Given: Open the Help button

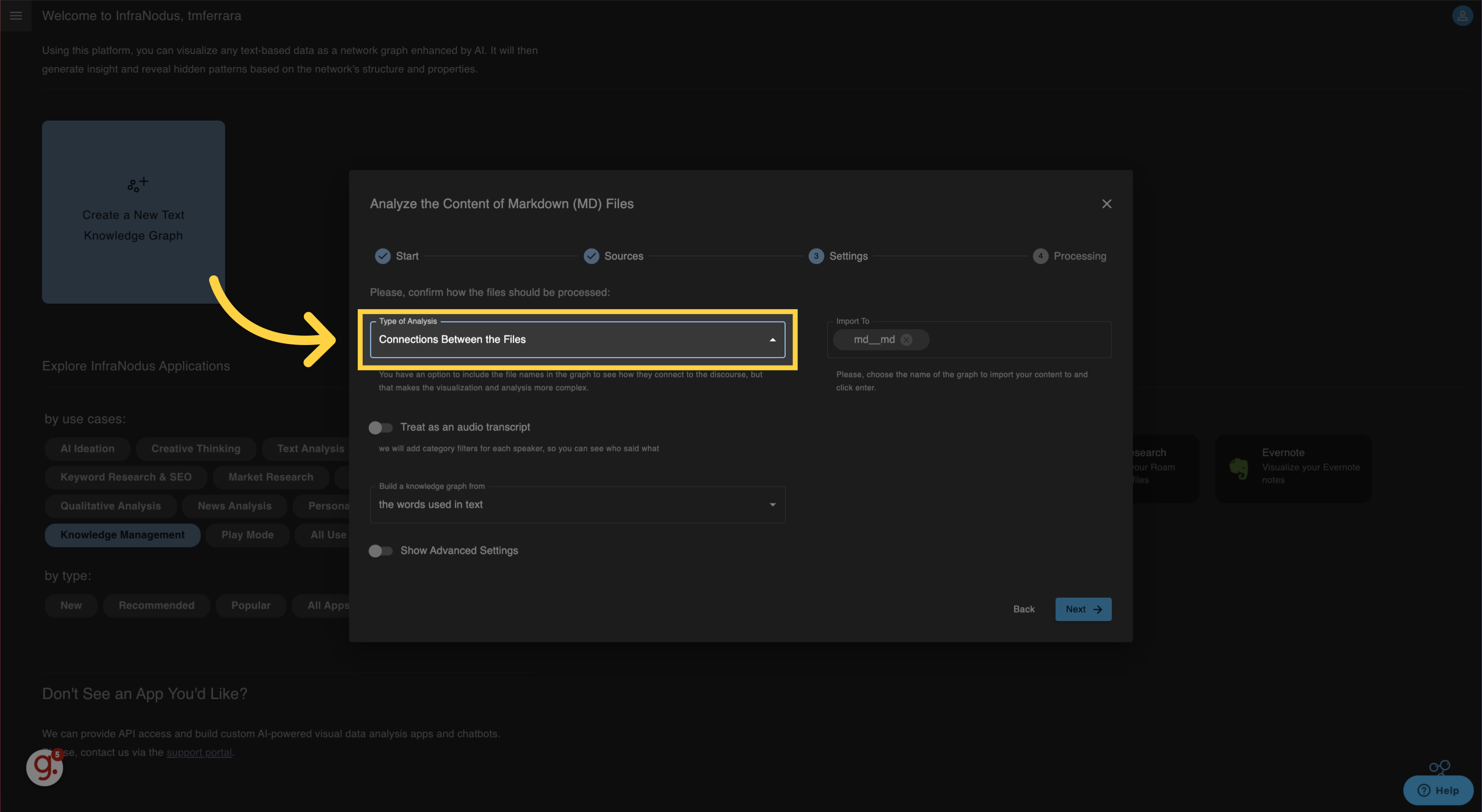Looking at the screenshot, I should [x=1438, y=790].
